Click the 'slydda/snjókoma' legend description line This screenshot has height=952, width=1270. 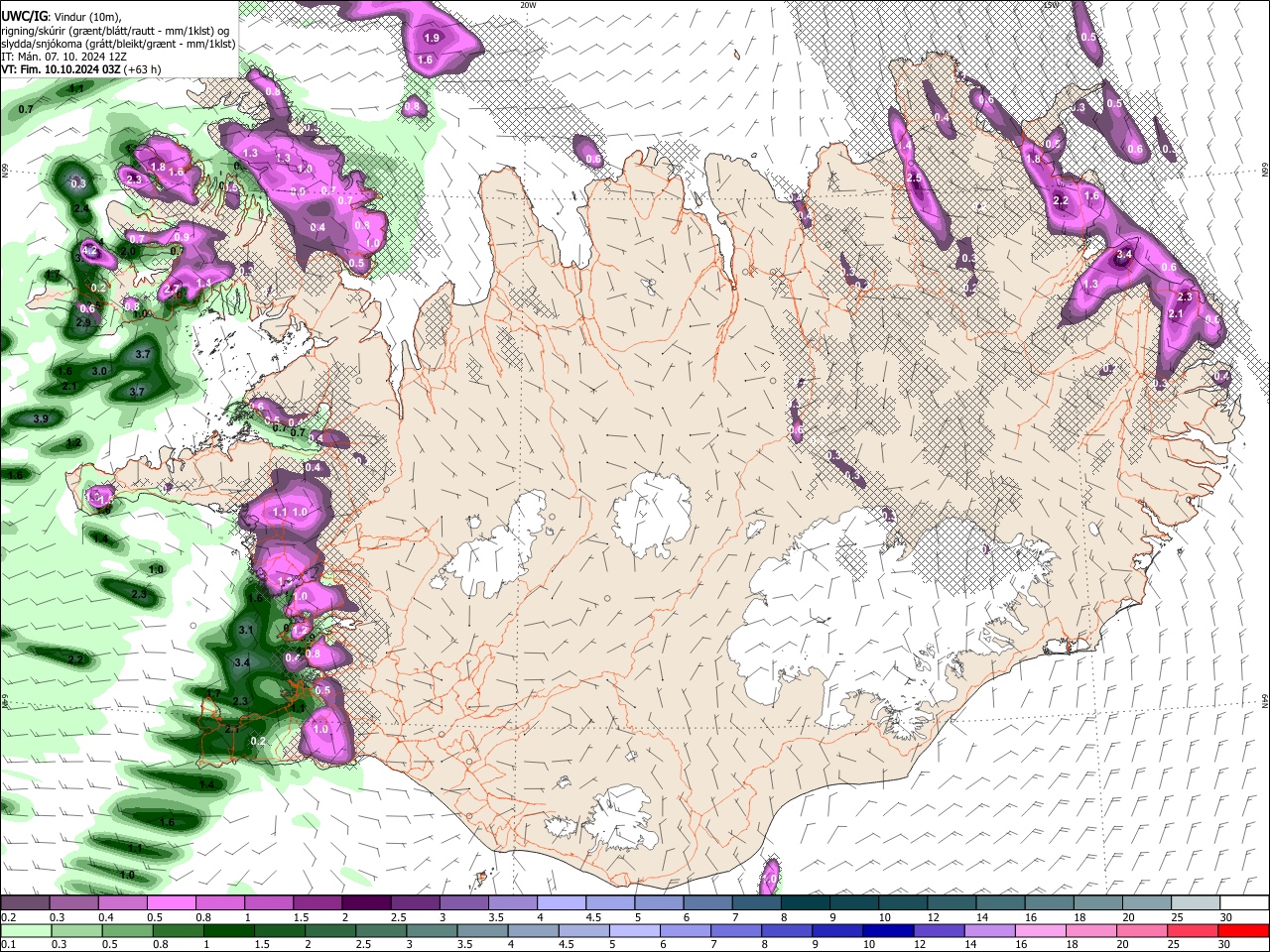point(118,44)
